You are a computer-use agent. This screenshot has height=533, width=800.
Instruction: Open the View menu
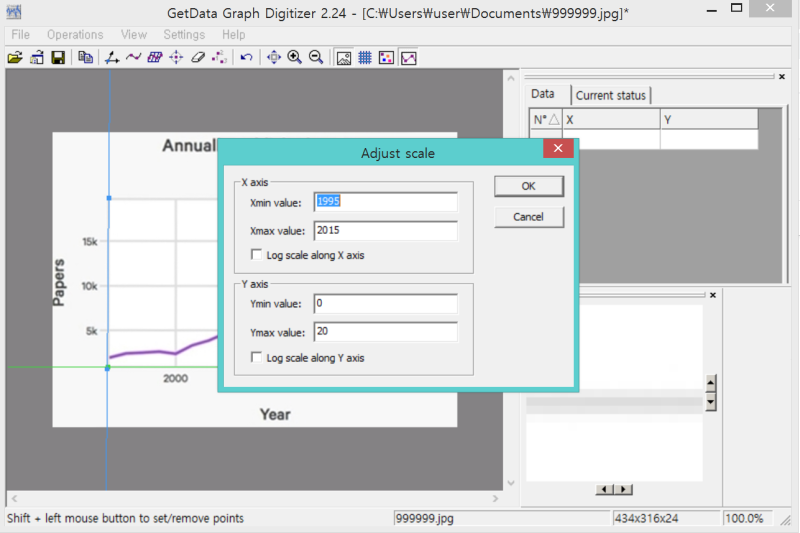[x=134, y=35]
